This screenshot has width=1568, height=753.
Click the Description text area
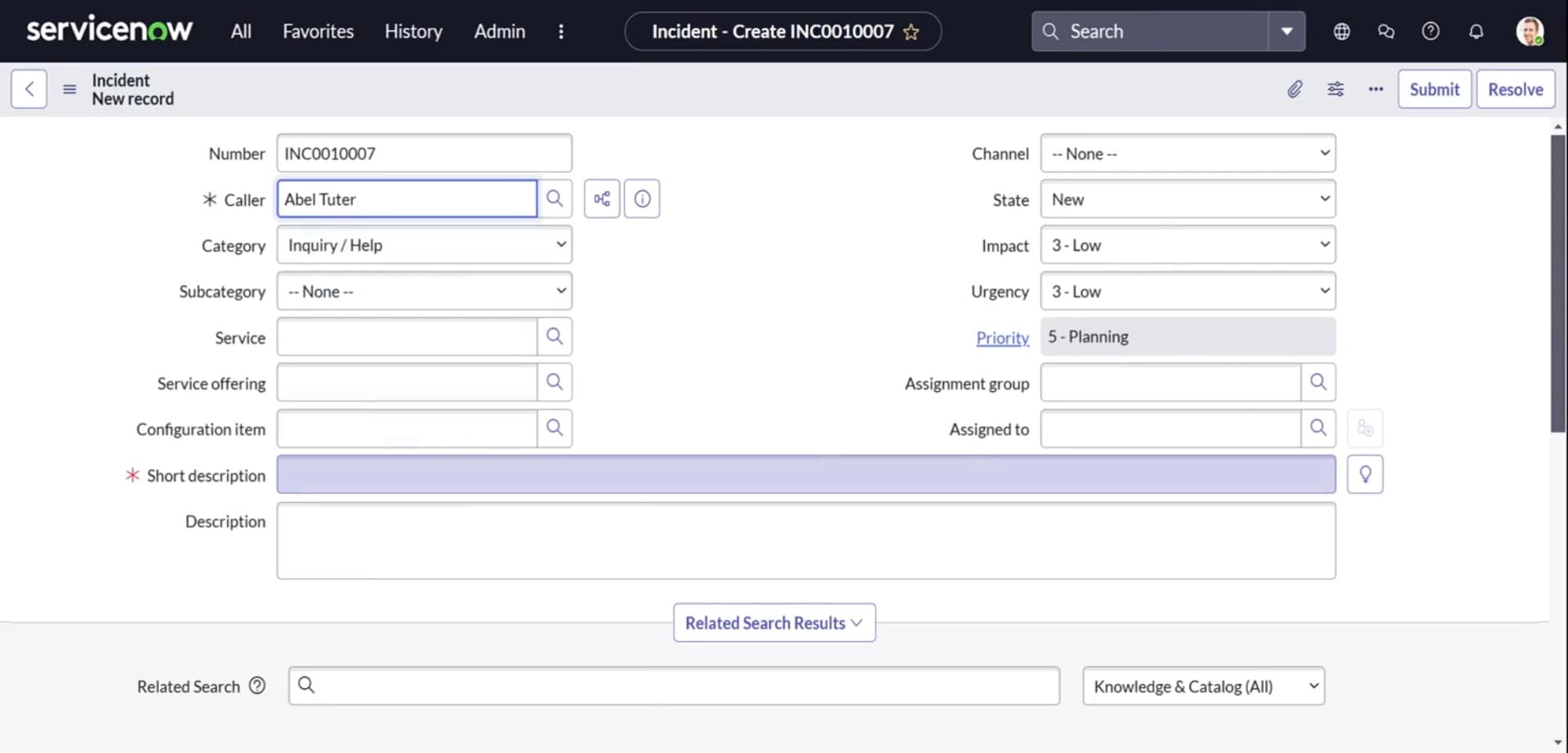806,541
